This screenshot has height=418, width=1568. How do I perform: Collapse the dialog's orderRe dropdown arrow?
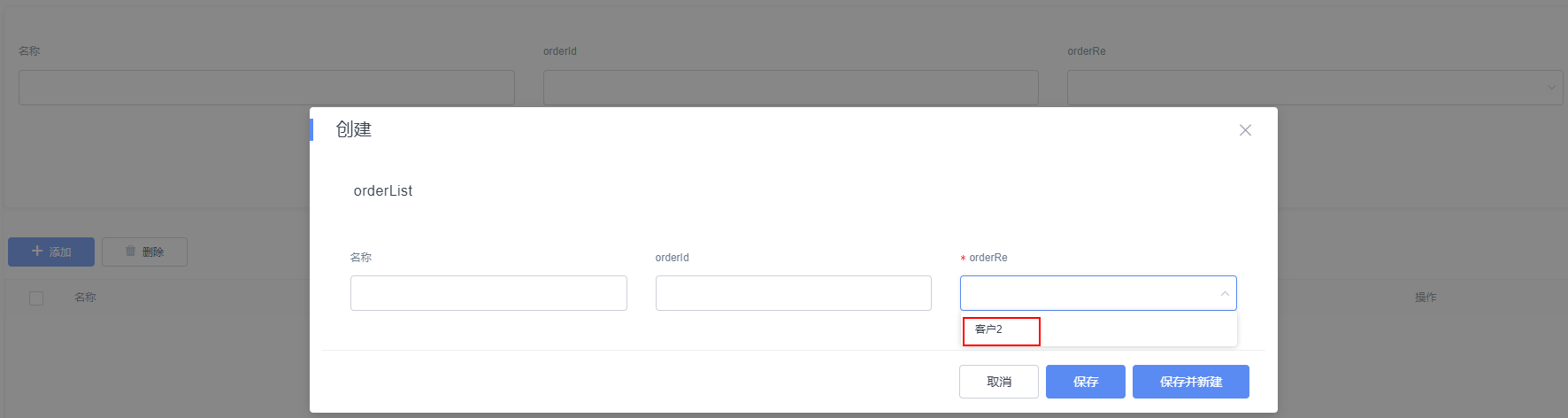click(1225, 294)
